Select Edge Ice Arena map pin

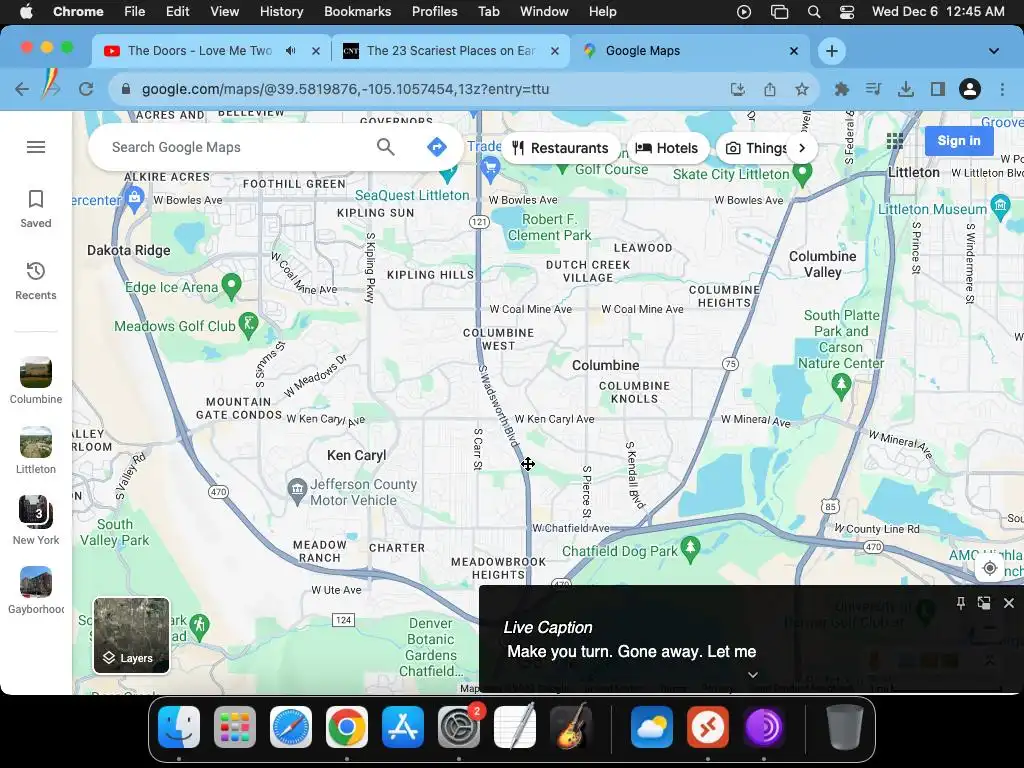tap(231, 286)
